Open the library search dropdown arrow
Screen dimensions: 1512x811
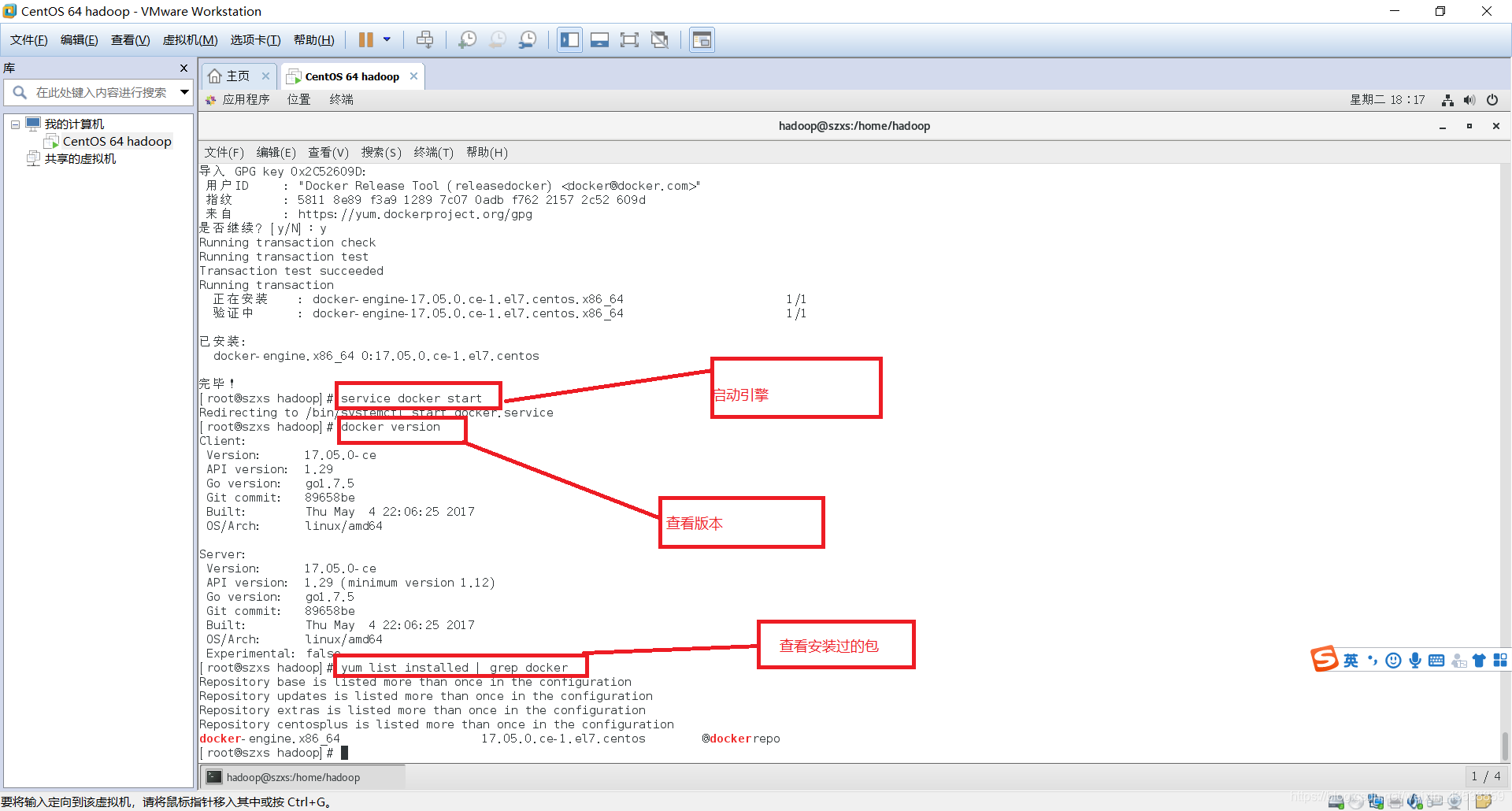point(184,92)
